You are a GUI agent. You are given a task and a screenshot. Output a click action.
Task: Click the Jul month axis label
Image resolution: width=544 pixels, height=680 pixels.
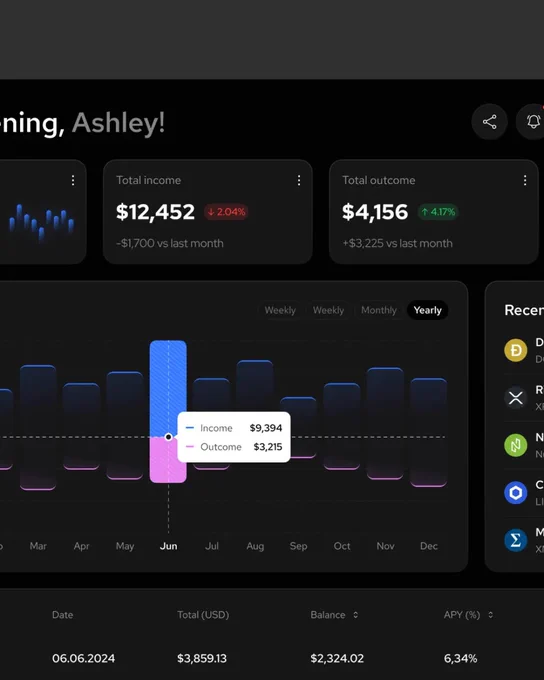(x=212, y=546)
